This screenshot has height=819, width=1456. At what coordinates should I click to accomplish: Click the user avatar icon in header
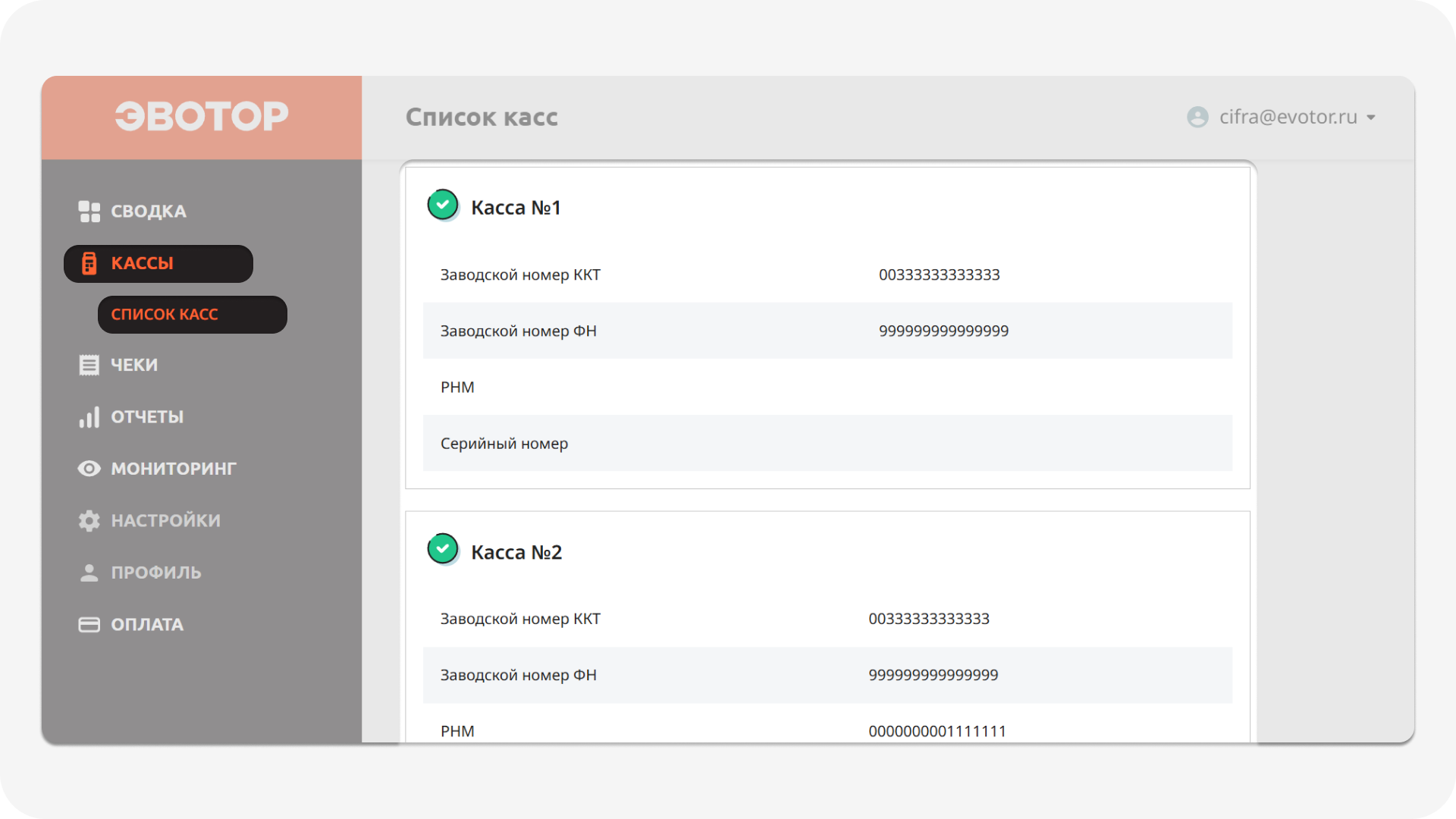pos(1197,117)
